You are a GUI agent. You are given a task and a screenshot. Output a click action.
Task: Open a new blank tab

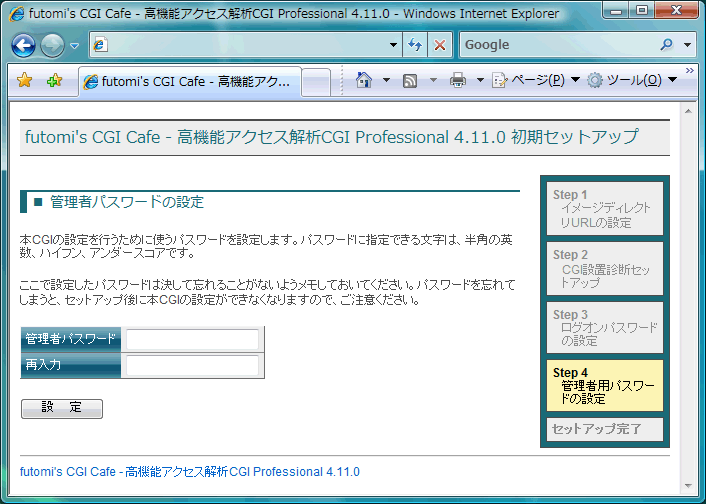pyautogui.click(x=316, y=82)
